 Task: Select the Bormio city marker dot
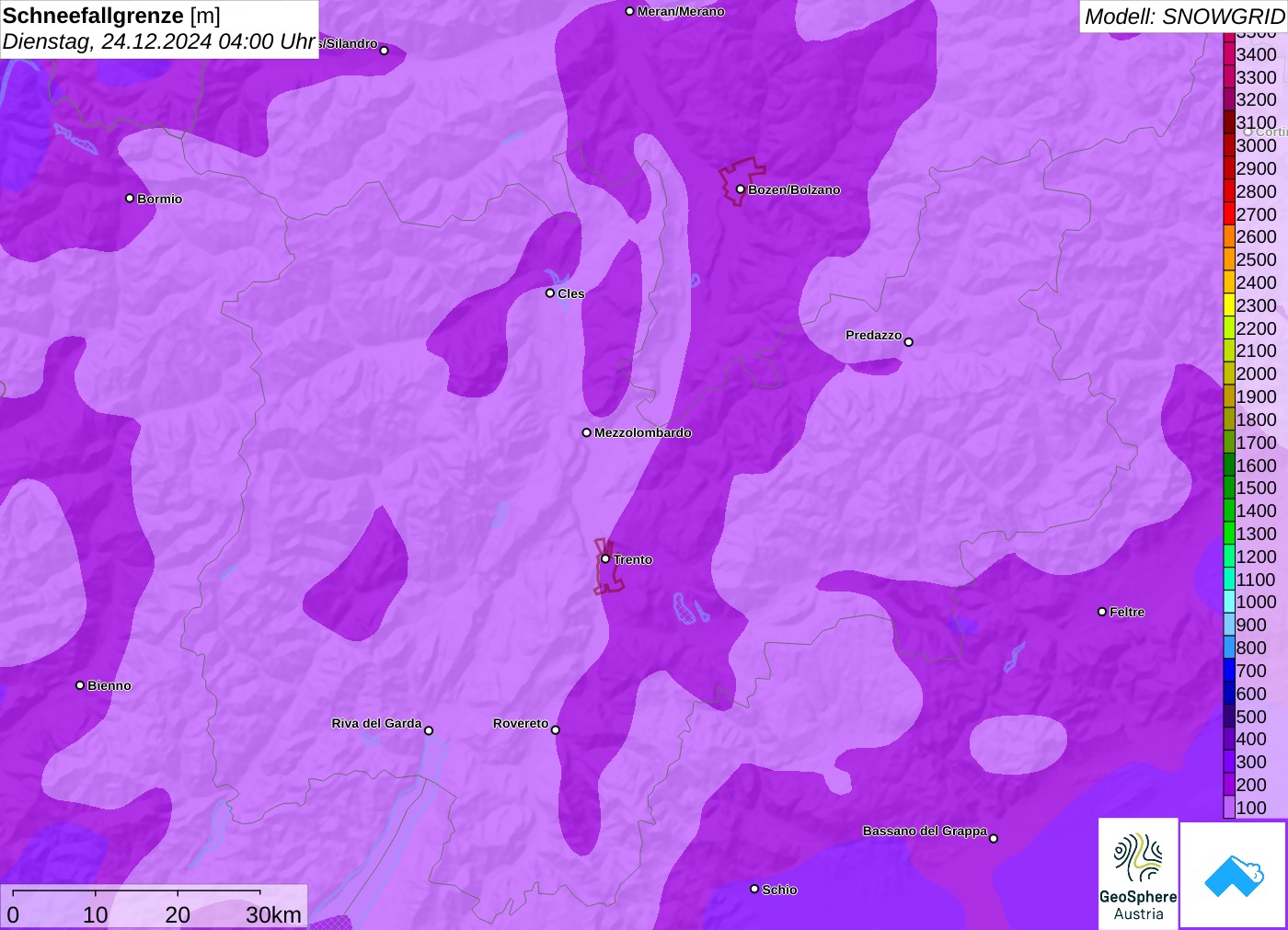130,199
